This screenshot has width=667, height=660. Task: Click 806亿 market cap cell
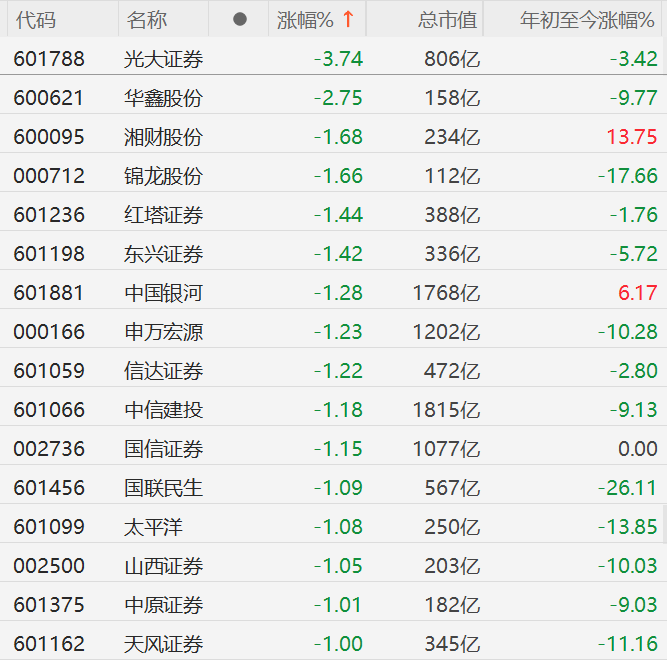pyautogui.click(x=453, y=59)
